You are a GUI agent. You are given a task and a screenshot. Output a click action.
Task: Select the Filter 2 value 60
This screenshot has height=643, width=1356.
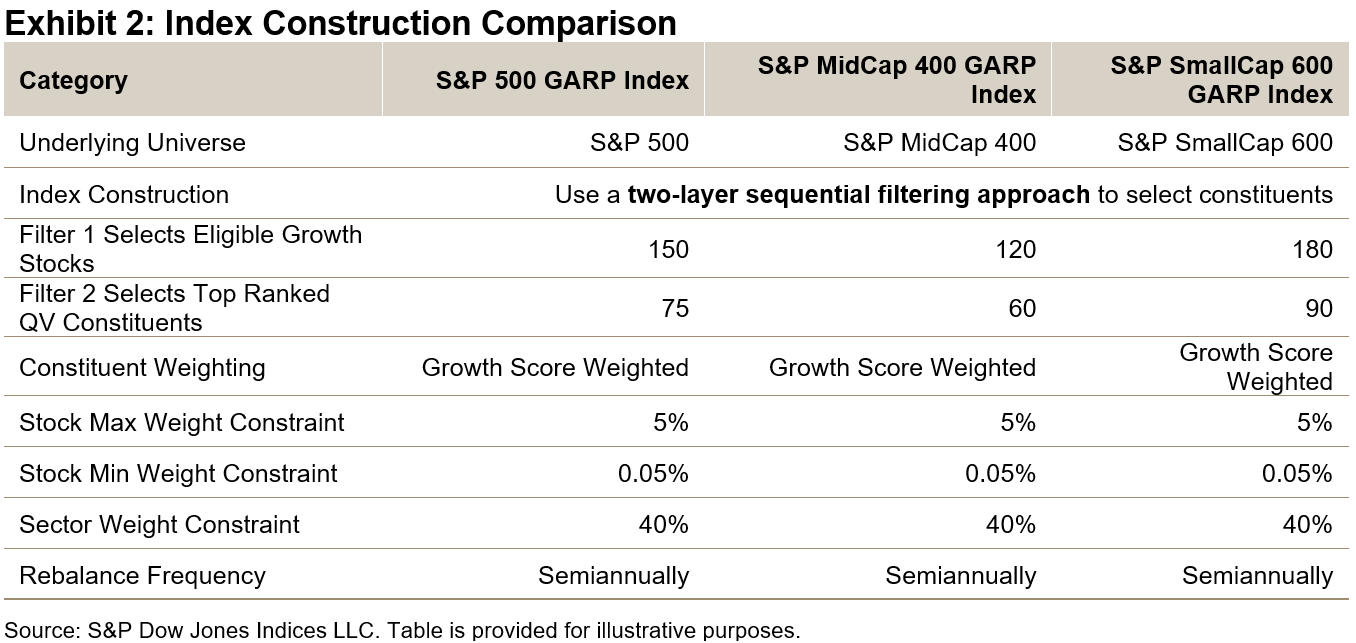tap(1016, 308)
